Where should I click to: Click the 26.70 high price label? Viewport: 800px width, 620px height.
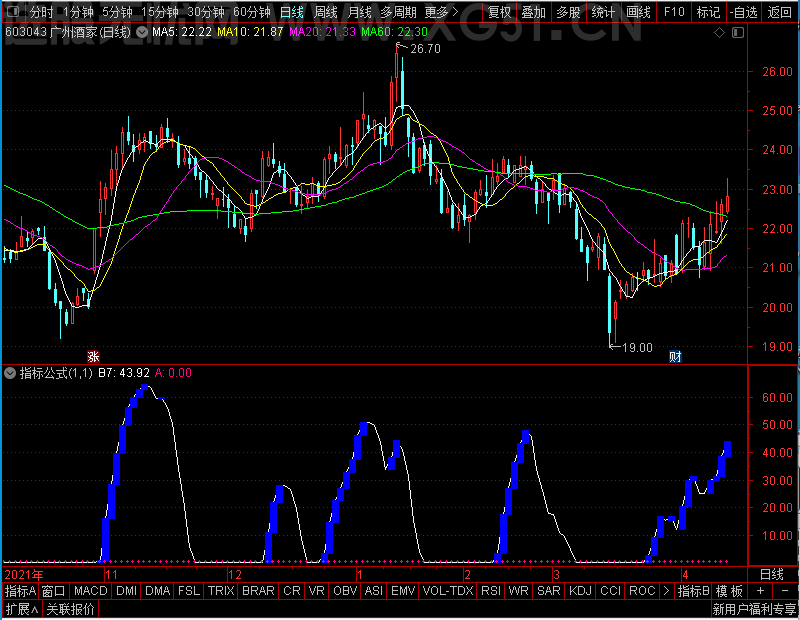(425, 49)
